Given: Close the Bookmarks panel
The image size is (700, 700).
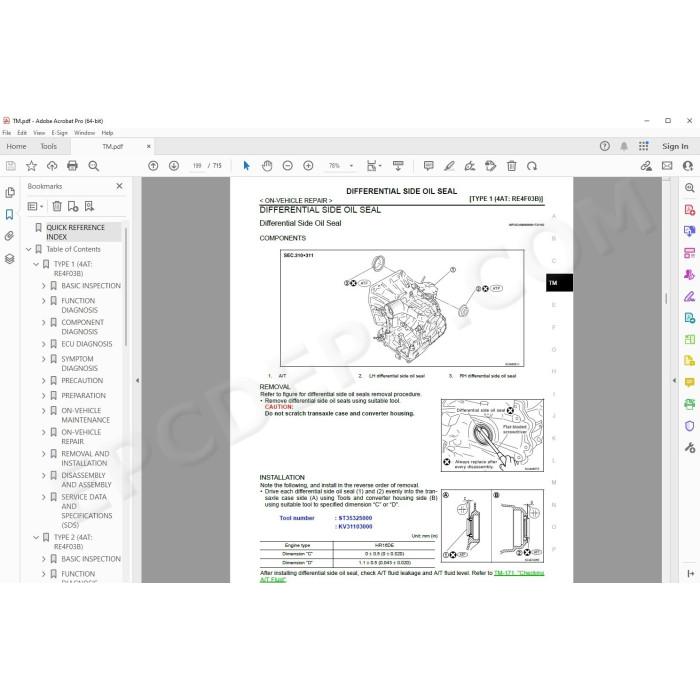Looking at the screenshot, I should [x=119, y=186].
